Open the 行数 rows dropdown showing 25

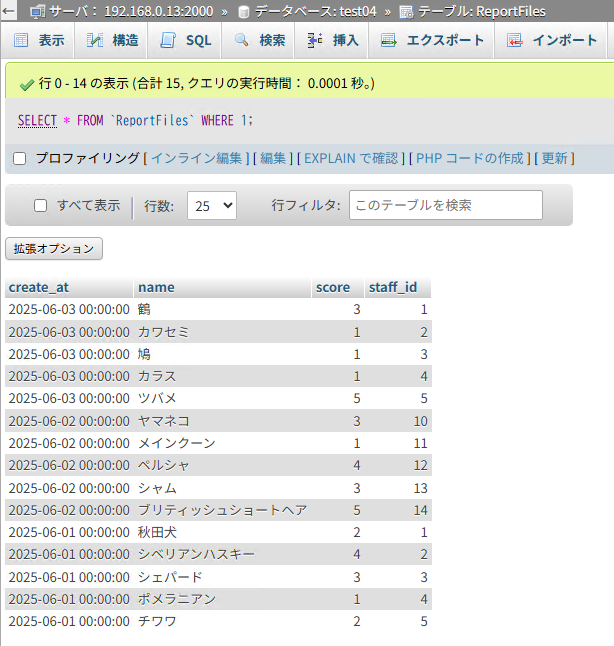[x=212, y=205]
